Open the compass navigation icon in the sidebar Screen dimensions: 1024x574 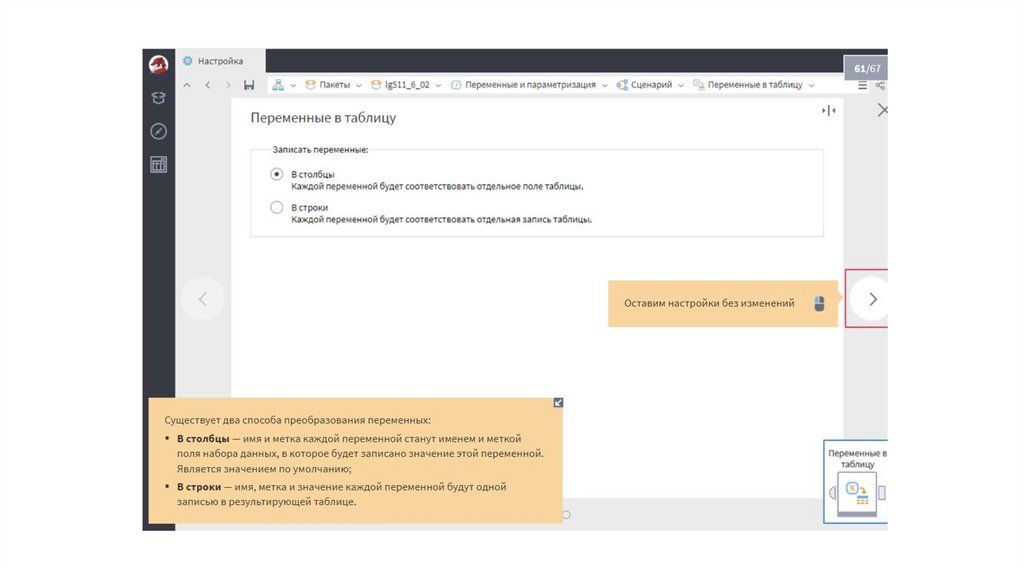point(159,131)
